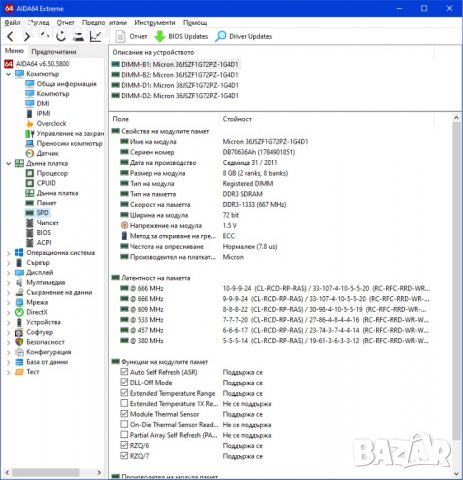
Task: Open the Отчет menu in the menu bar
Action: click(66, 22)
